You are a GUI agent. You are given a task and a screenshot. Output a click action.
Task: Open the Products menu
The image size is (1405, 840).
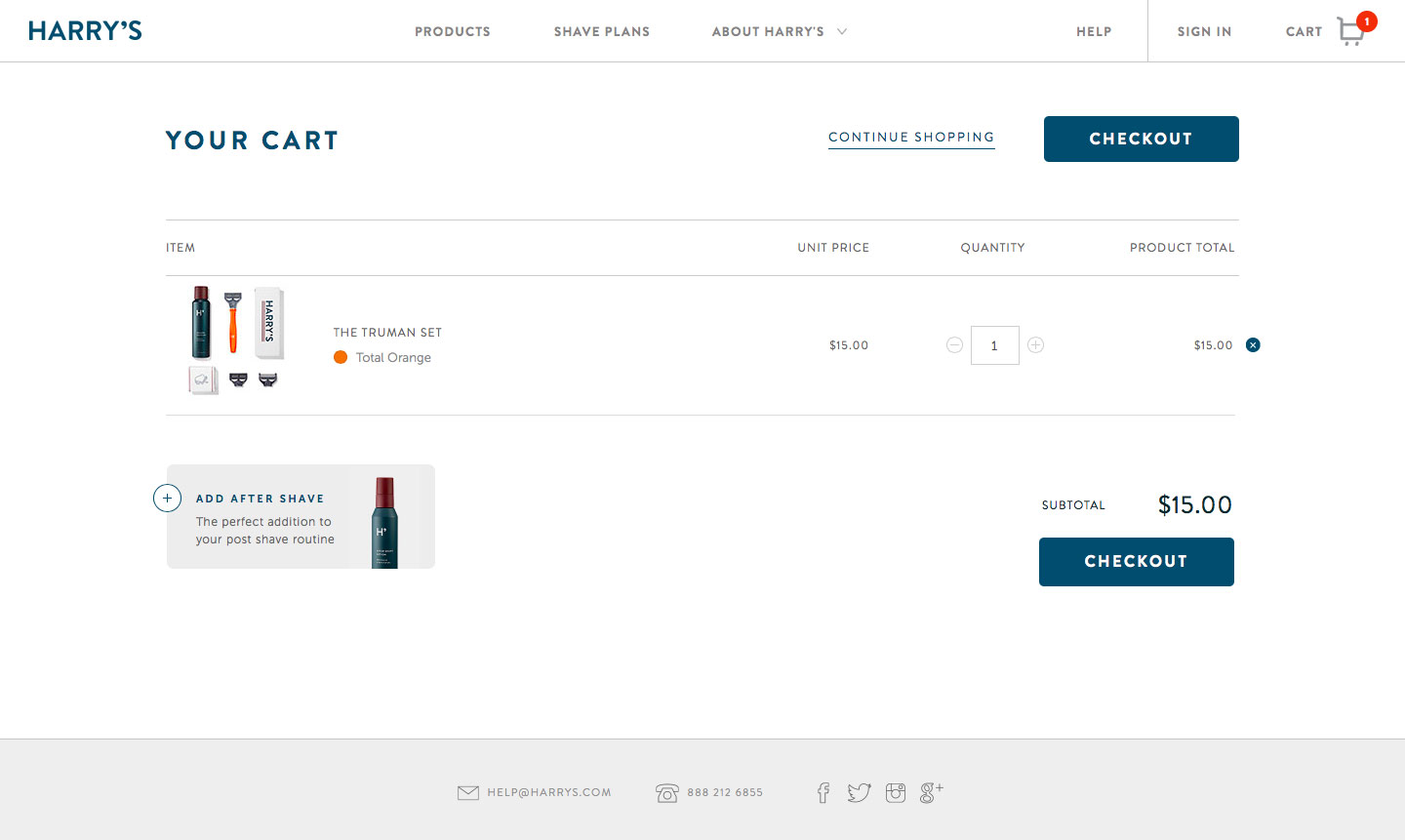453,31
